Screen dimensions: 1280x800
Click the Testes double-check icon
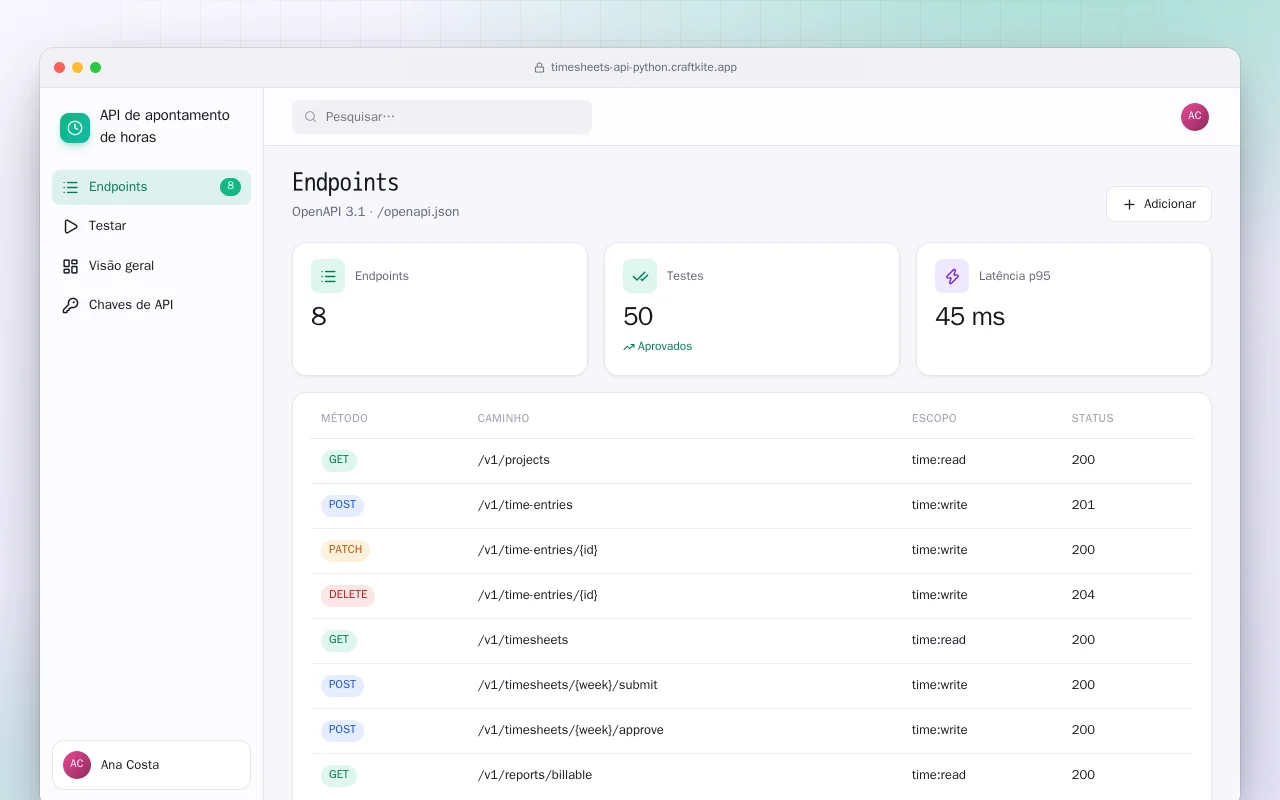pos(640,276)
